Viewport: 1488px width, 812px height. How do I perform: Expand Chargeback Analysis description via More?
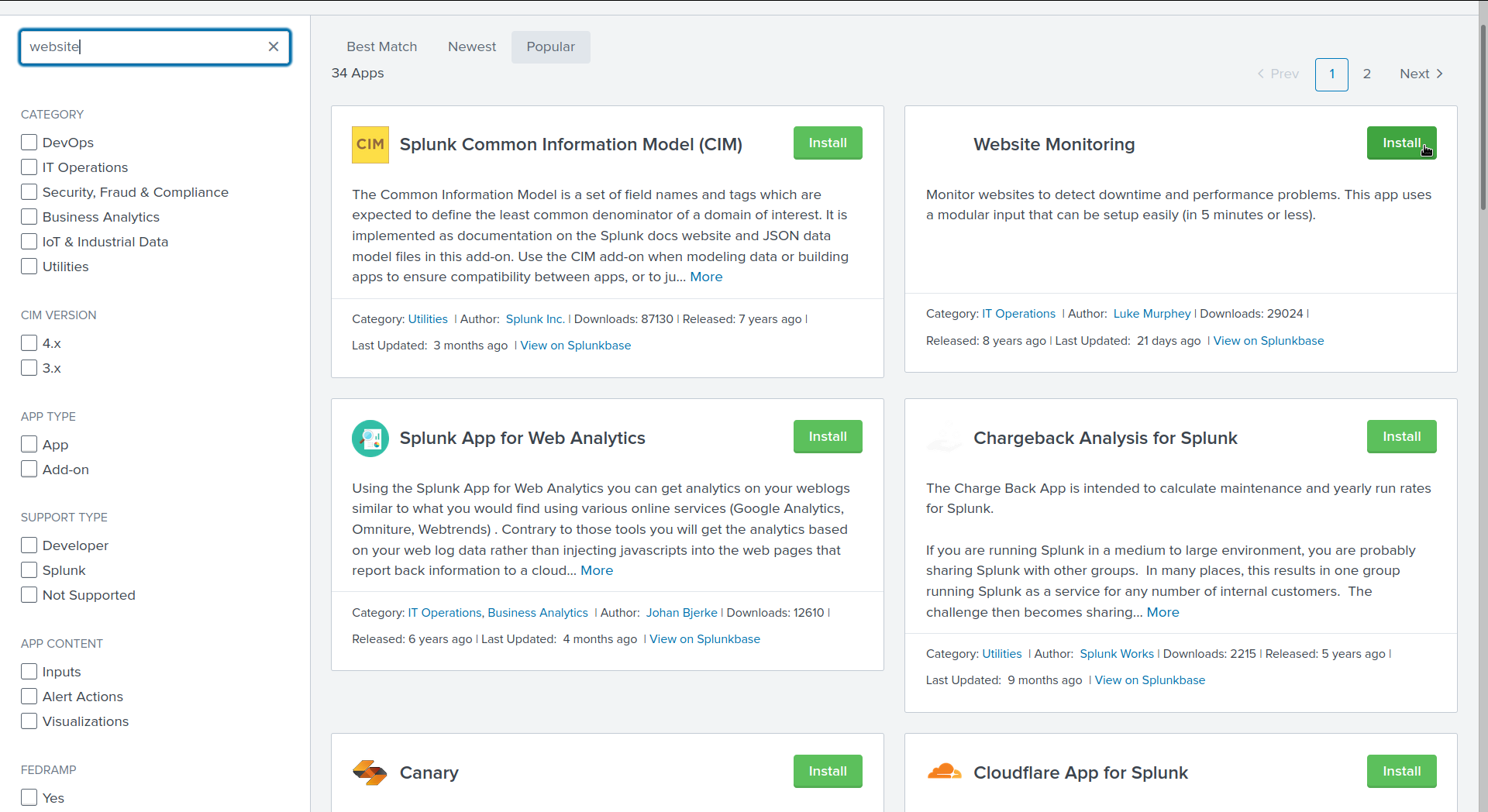point(1162,613)
